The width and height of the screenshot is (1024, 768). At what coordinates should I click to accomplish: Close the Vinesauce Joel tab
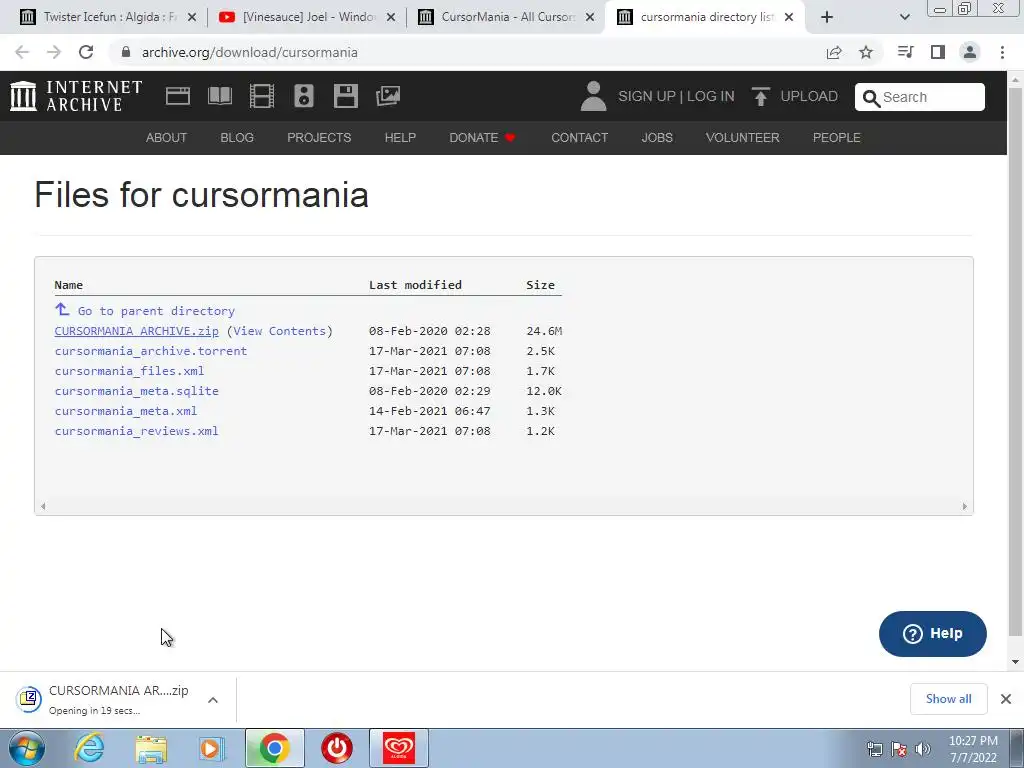391,17
